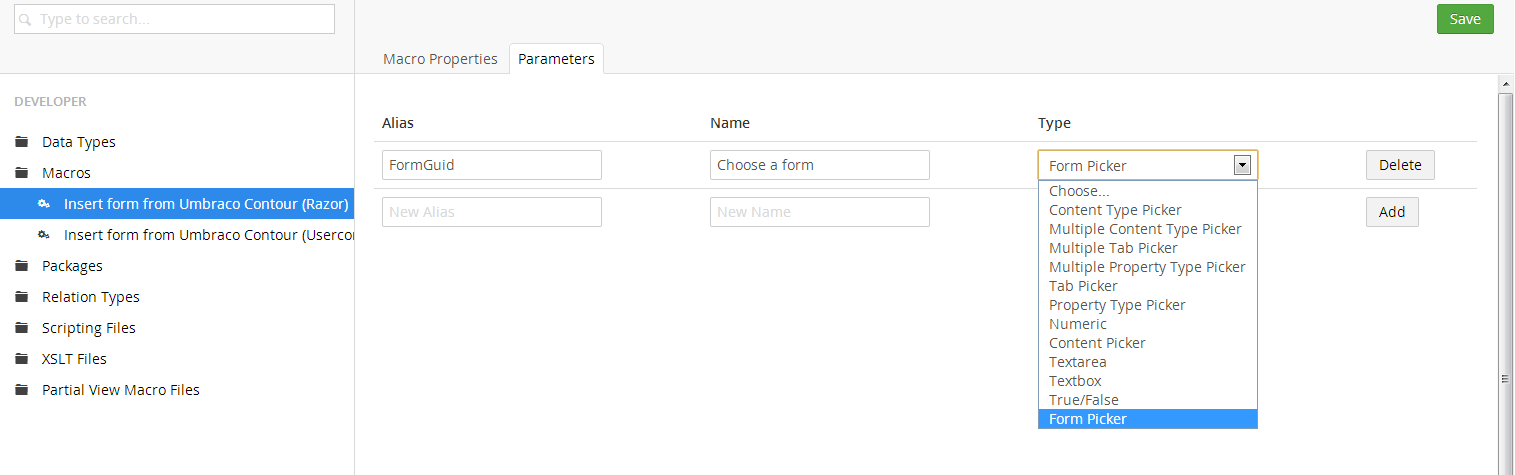Image resolution: width=1515 pixels, height=475 pixels.
Task: Open the Parameters tab
Action: click(x=556, y=59)
